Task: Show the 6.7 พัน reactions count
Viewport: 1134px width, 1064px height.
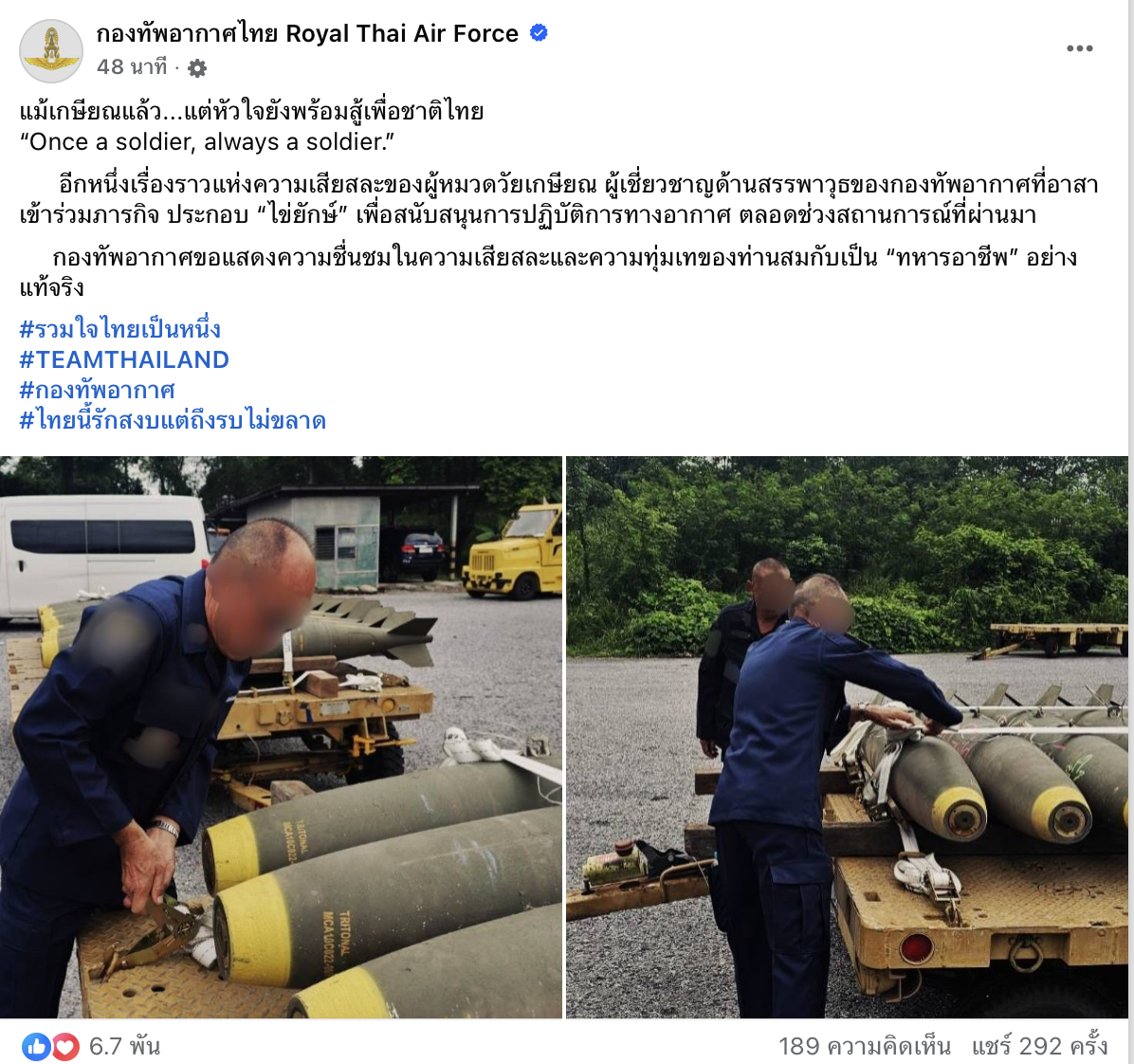Action: click(124, 1046)
